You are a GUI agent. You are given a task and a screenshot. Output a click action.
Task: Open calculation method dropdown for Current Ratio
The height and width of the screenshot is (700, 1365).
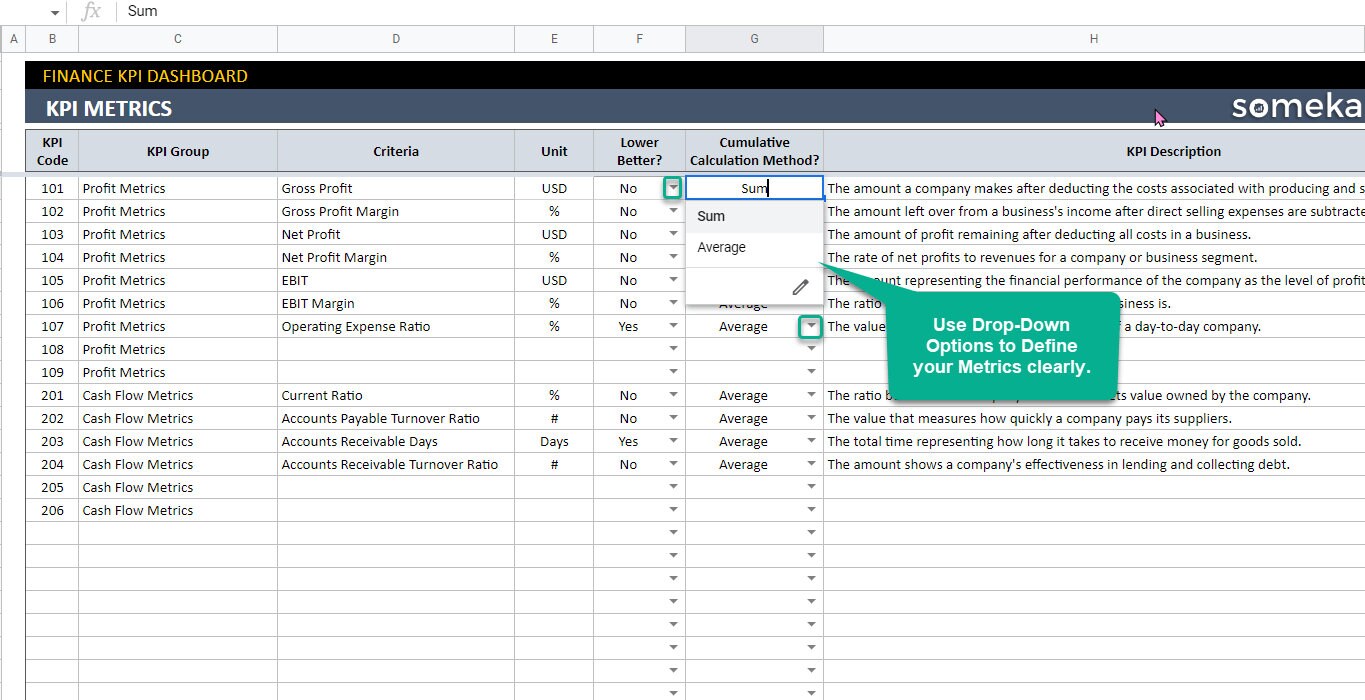point(811,395)
